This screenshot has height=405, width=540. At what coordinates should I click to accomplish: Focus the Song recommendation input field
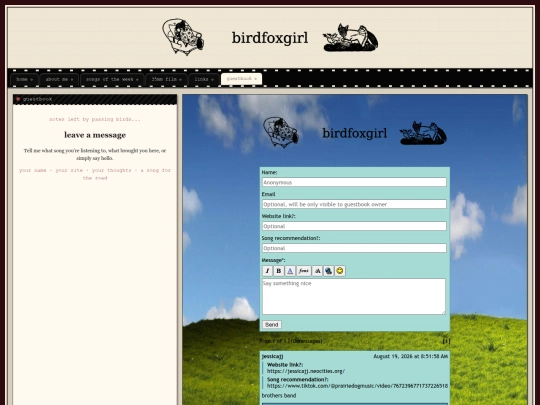coord(354,248)
